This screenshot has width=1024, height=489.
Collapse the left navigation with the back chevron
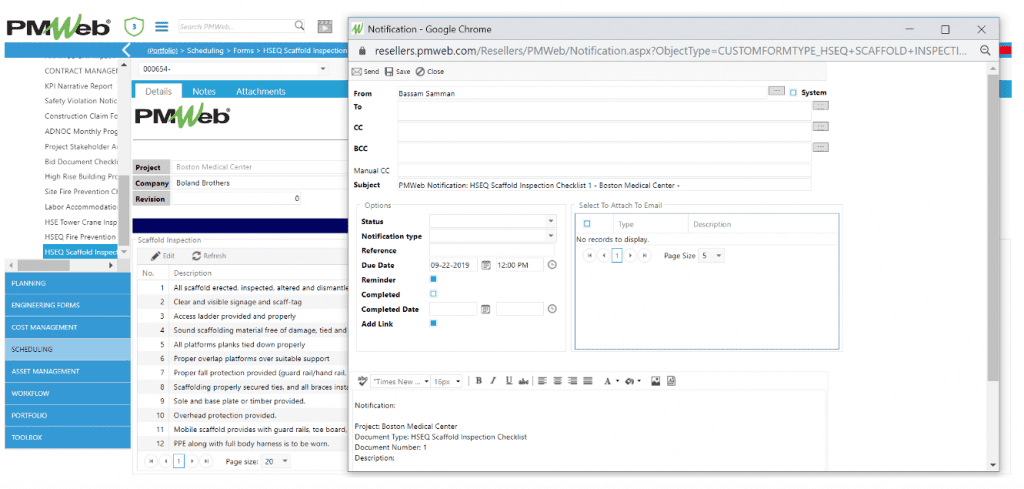127,50
